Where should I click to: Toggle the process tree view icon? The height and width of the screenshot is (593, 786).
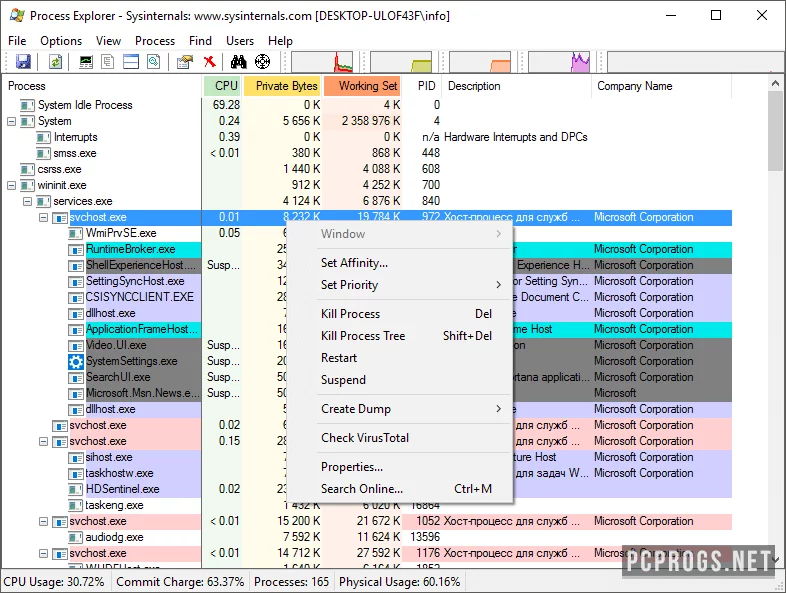pos(108,62)
